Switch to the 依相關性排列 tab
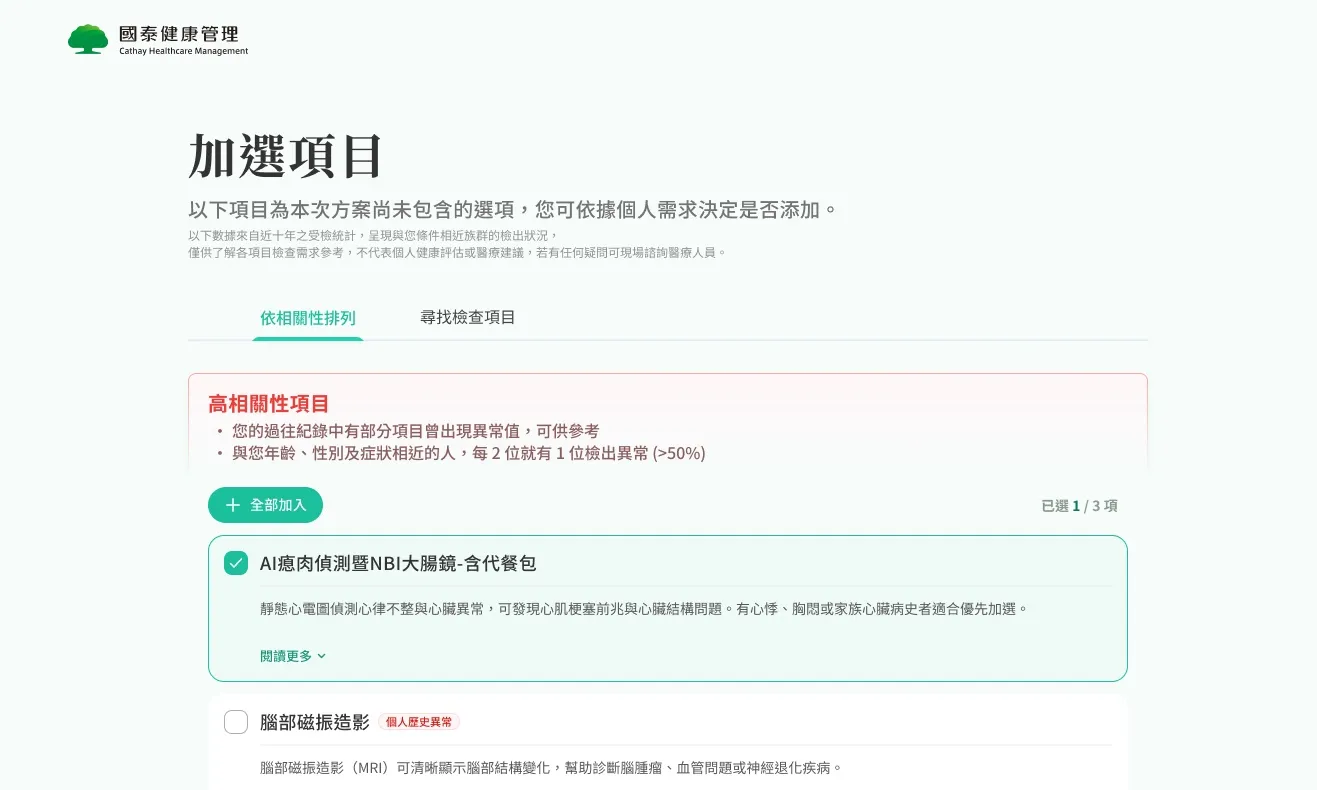Image resolution: width=1317 pixels, height=790 pixels. click(308, 318)
